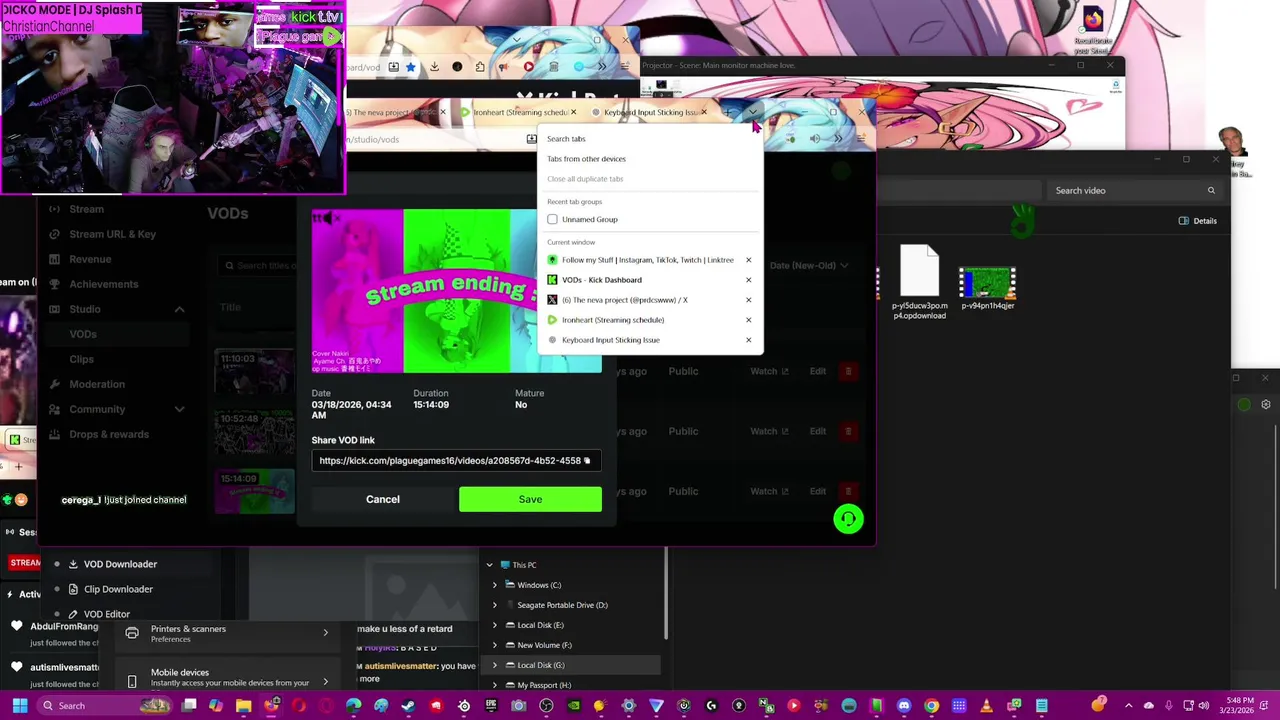Close The neva project X tab entry

click(748, 300)
